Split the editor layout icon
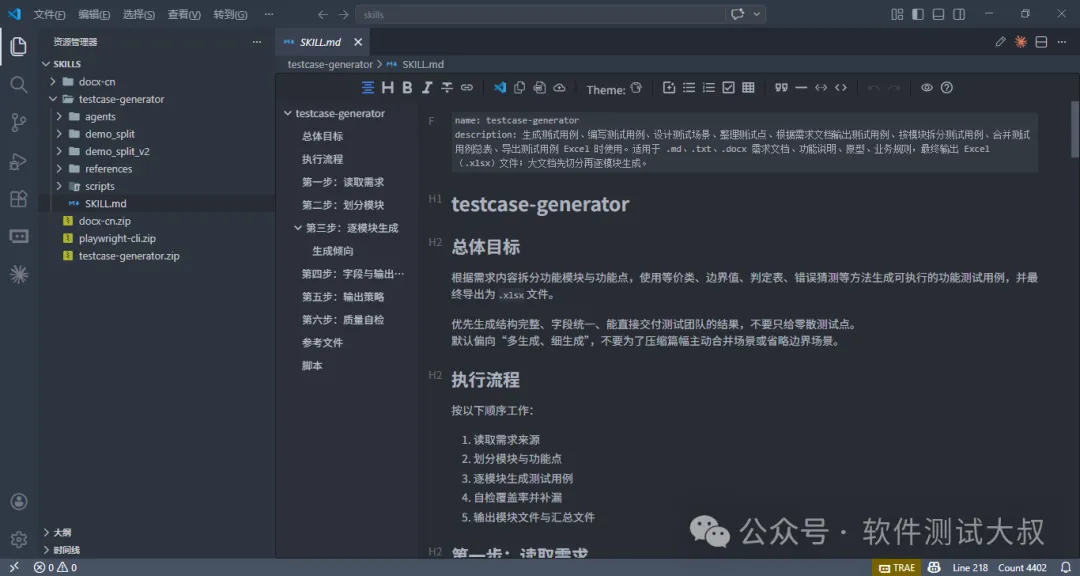1080x576 pixels. [1041, 42]
